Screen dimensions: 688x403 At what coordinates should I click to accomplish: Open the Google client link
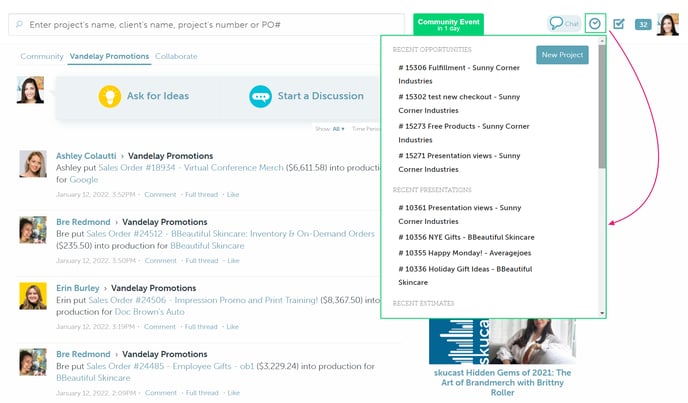point(84,180)
